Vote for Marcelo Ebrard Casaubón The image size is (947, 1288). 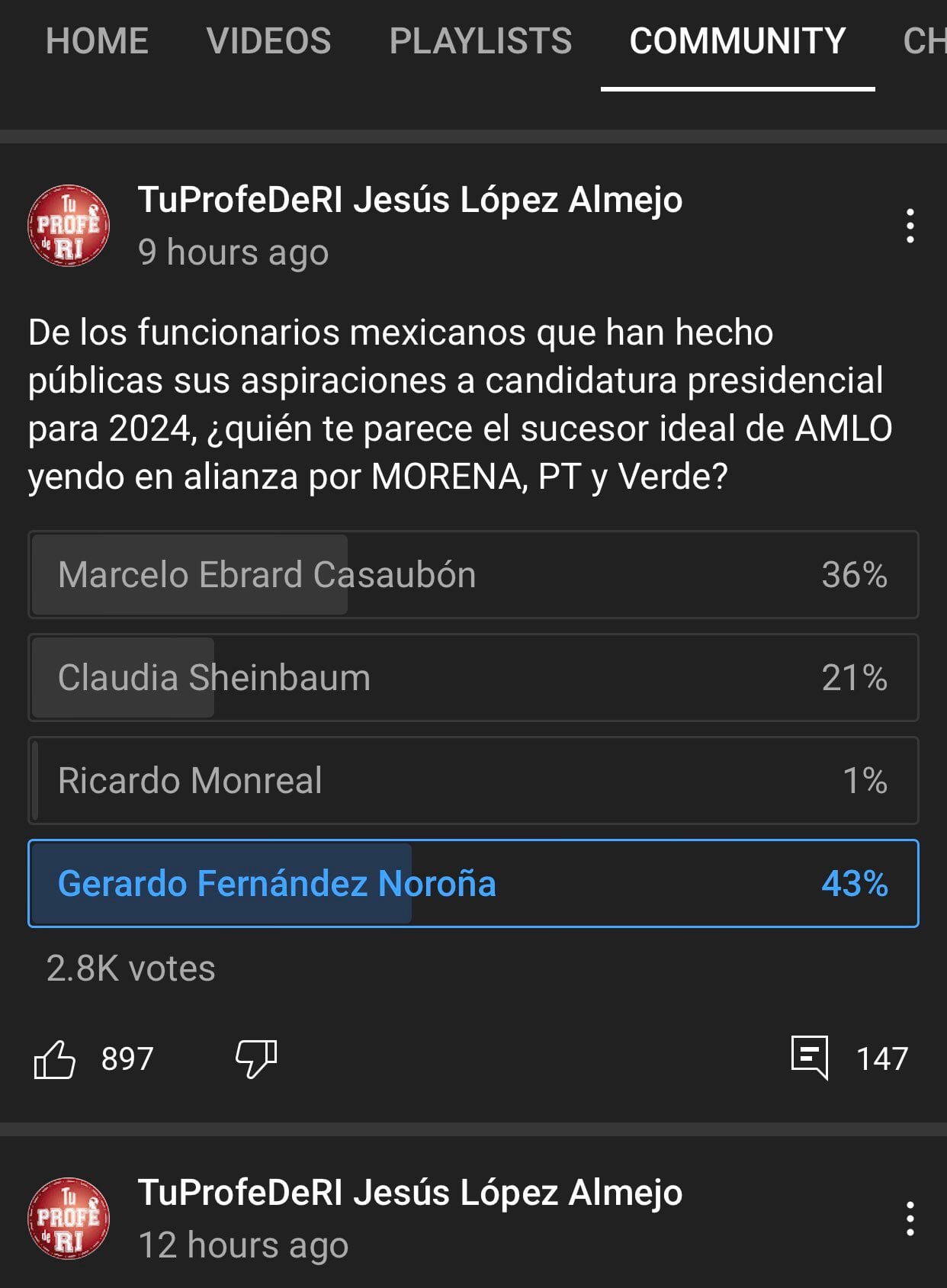[x=473, y=575]
